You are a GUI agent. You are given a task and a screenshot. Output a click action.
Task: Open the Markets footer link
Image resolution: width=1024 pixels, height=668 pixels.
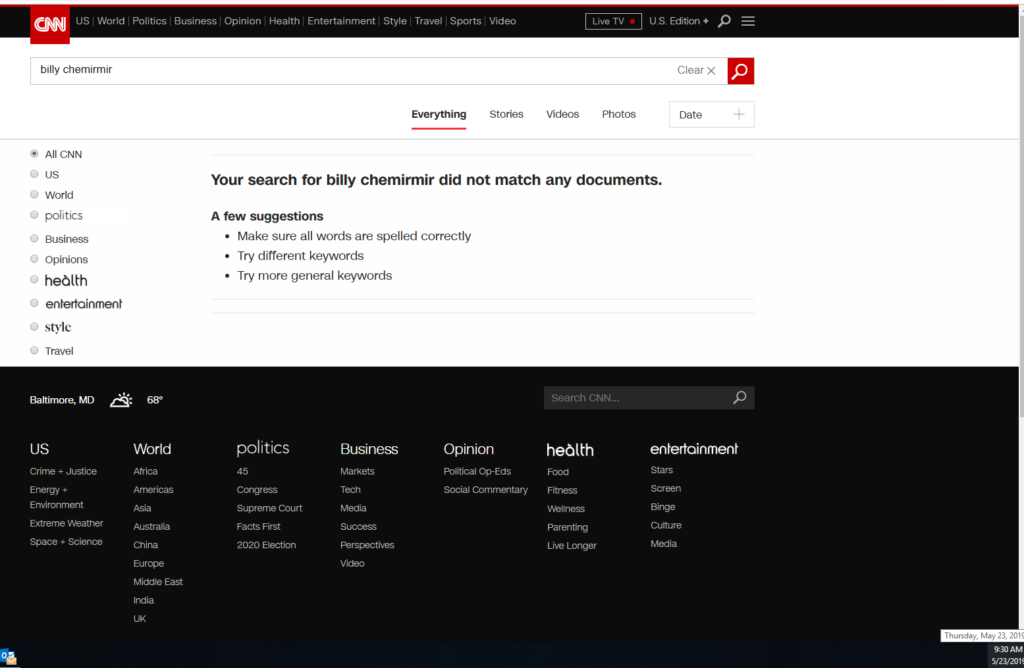pos(357,471)
